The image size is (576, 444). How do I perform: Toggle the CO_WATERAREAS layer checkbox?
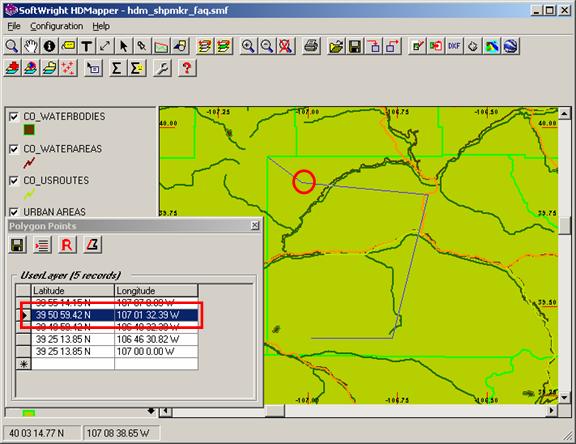tap(14, 149)
